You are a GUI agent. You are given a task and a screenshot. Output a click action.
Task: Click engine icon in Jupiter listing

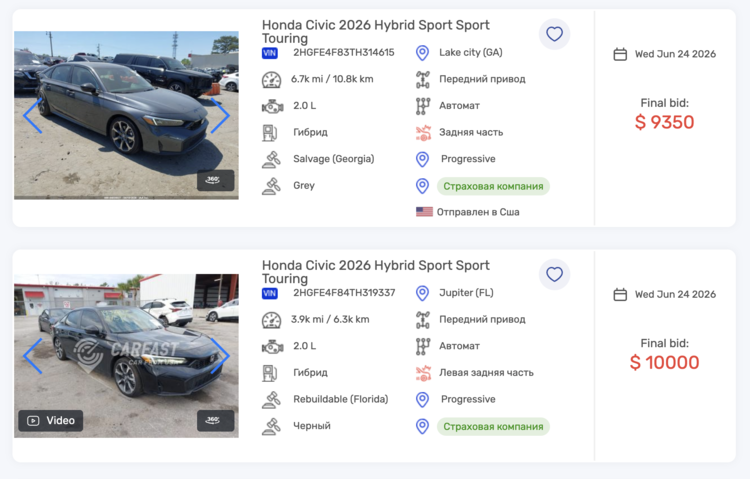pyautogui.click(x=272, y=346)
